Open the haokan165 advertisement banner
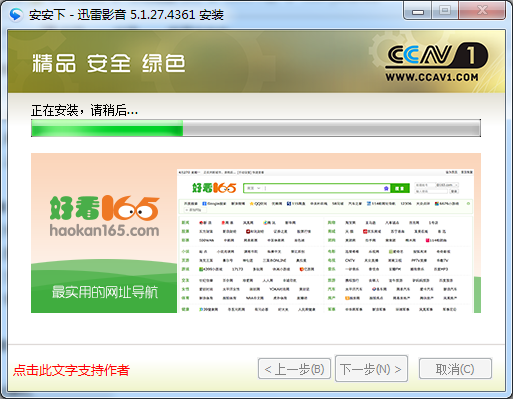 [x=256, y=233]
